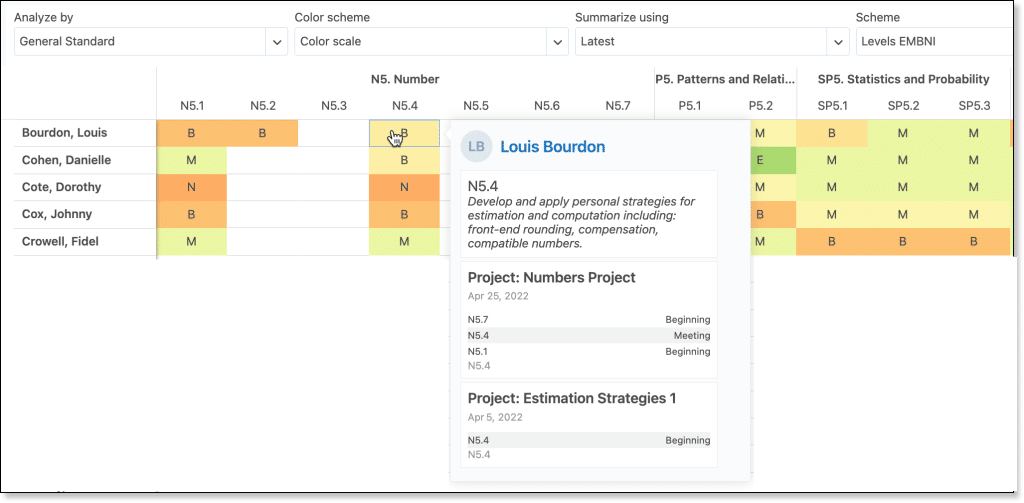Screen dimensions: 1024x503
Task: Click the SP5. Statistics and Probability header
Action: (x=903, y=80)
